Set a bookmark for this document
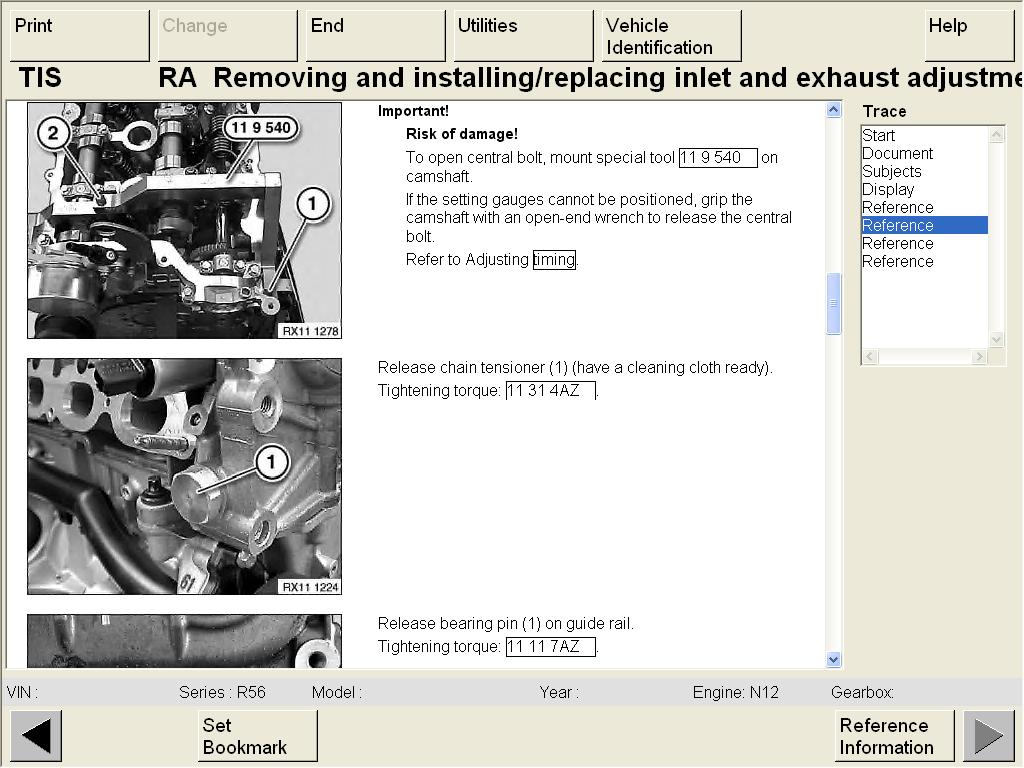This screenshot has width=1024, height=768. 257,736
